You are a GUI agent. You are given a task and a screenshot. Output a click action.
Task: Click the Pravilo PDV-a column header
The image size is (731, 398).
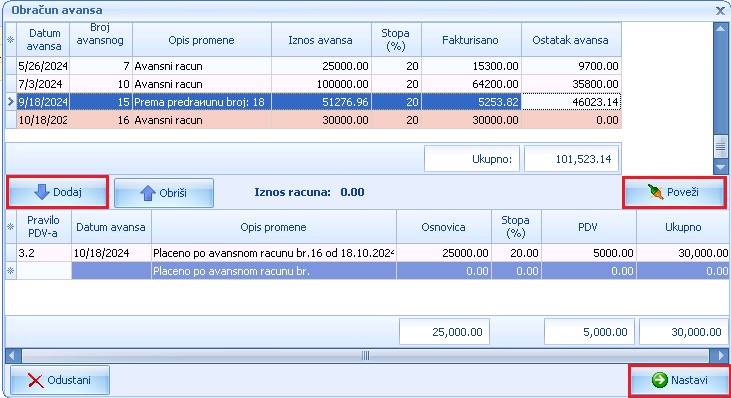(x=44, y=227)
